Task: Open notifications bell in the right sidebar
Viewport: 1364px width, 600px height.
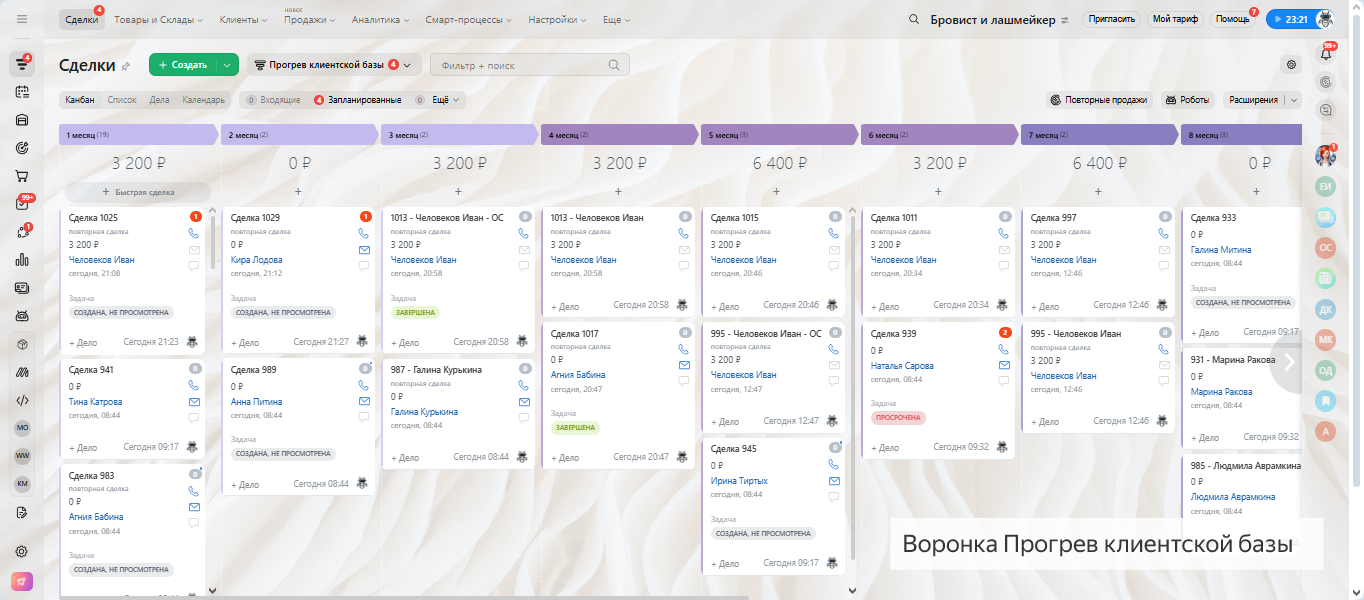Action: 1326,54
